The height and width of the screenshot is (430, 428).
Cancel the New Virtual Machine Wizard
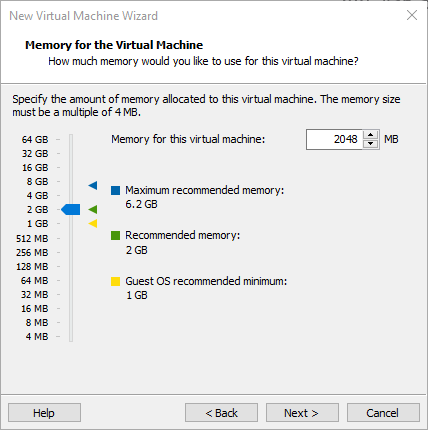click(383, 413)
